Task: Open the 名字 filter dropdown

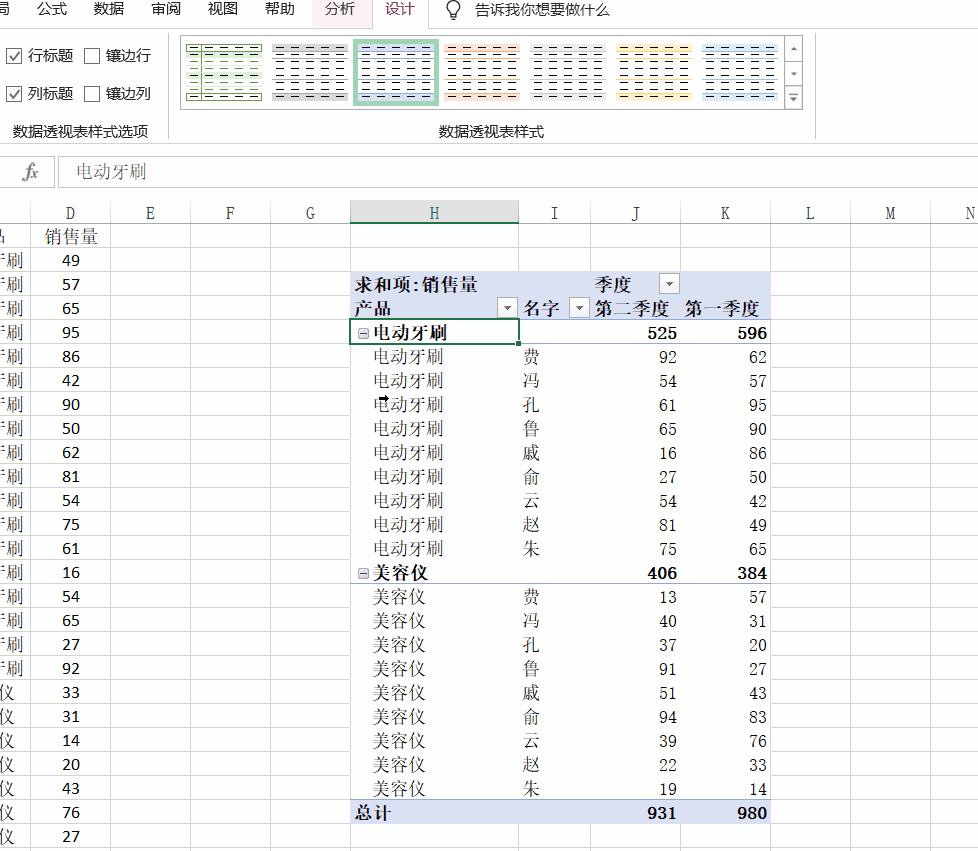Action: tap(579, 307)
